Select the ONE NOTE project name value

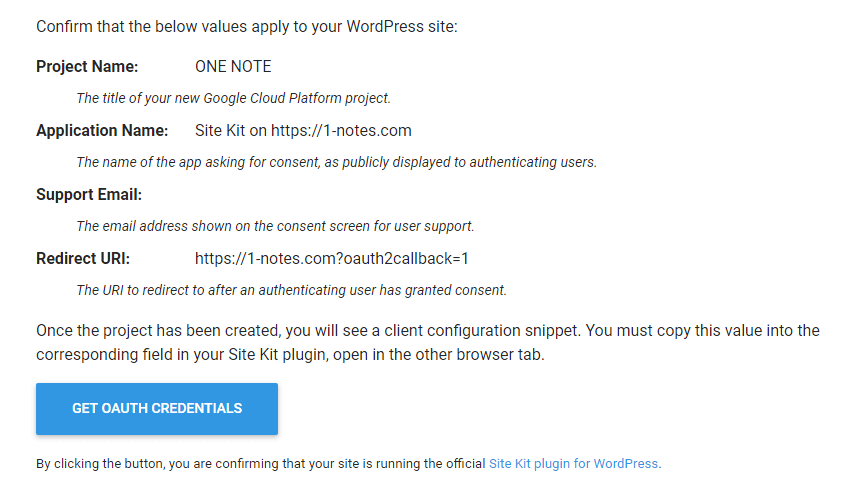(233, 66)
